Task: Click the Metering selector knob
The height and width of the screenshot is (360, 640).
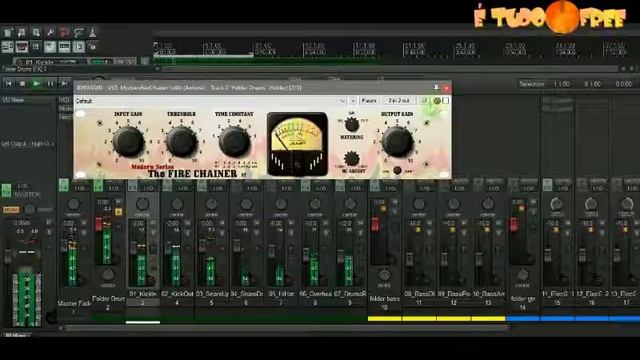Action: [x=351, y=124]
